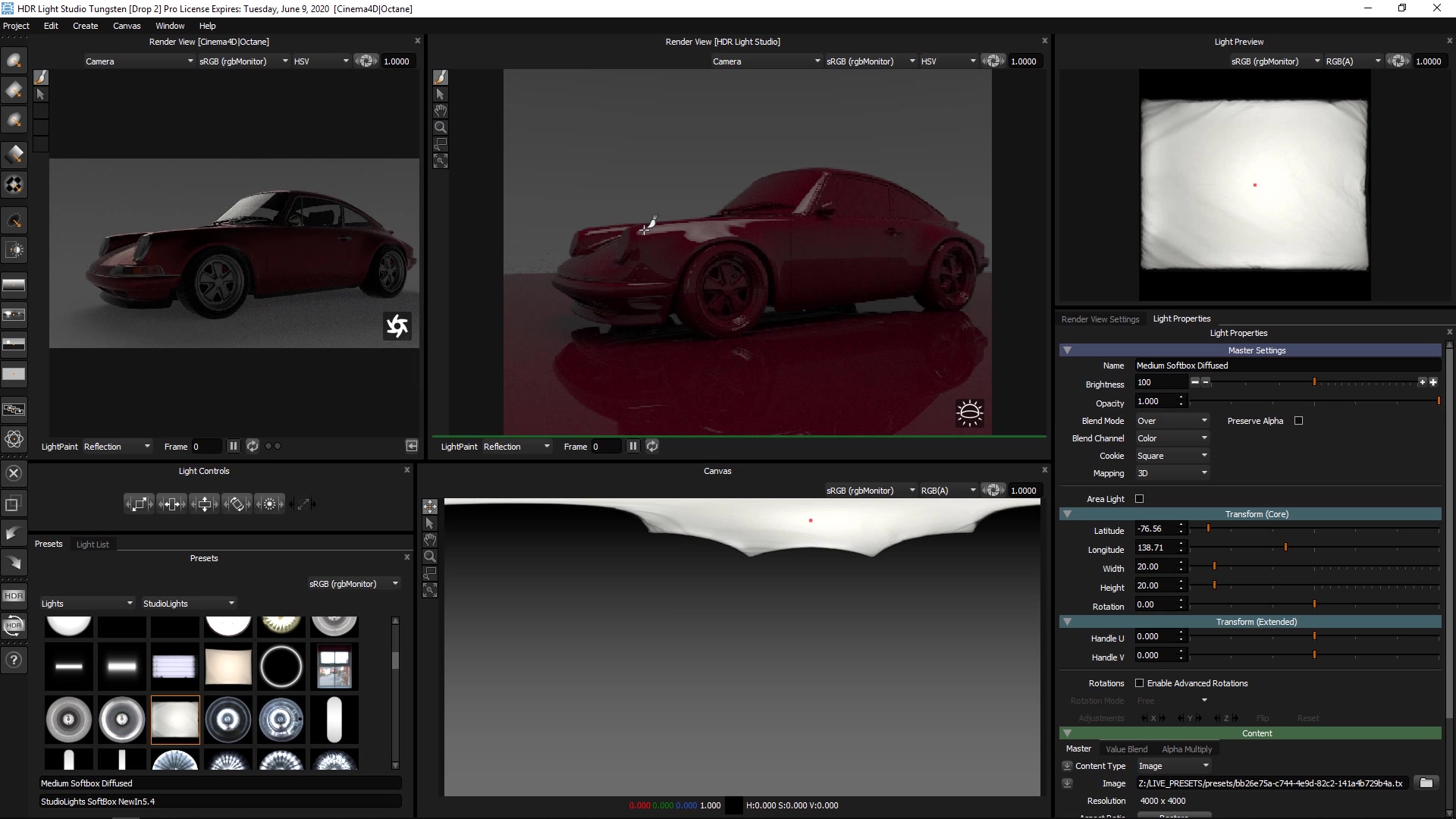This screenshot has height=819, width=1456.
Task: Select the zoom magnifier tool in HDR Light Studio Render View
Action: click(x=440, y=127)
